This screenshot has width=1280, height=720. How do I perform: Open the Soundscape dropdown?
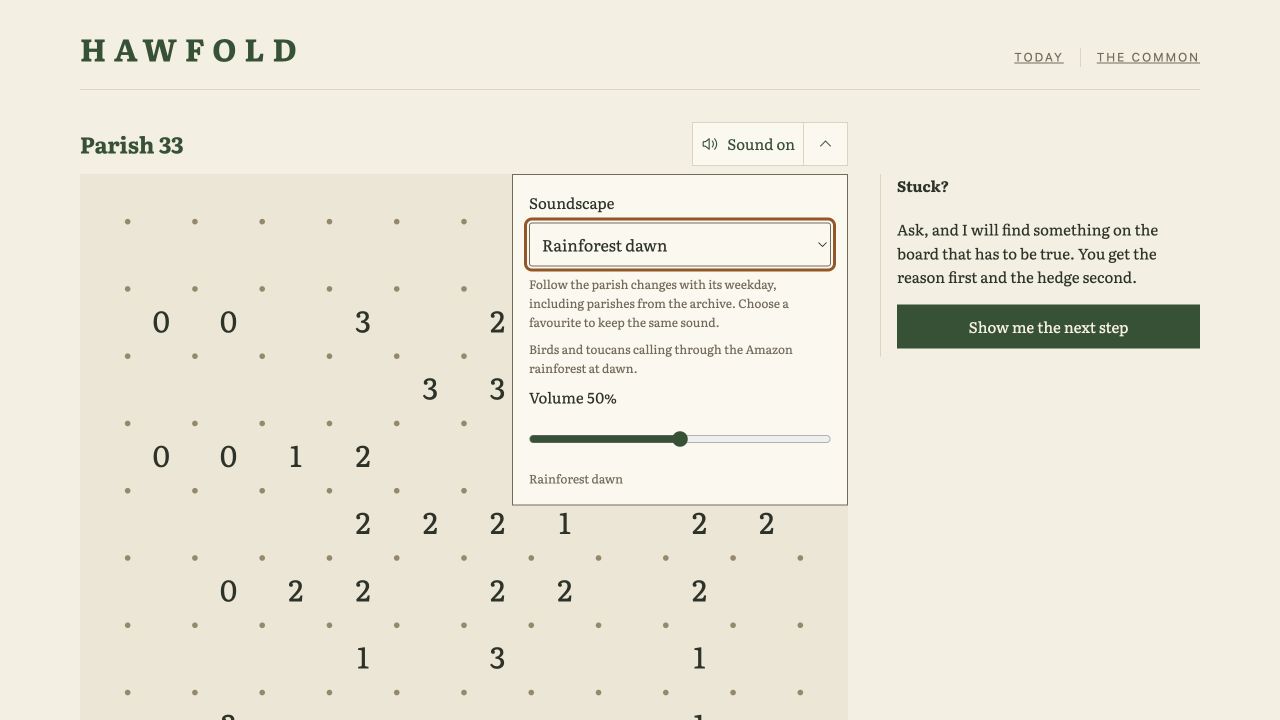[680, 245]
